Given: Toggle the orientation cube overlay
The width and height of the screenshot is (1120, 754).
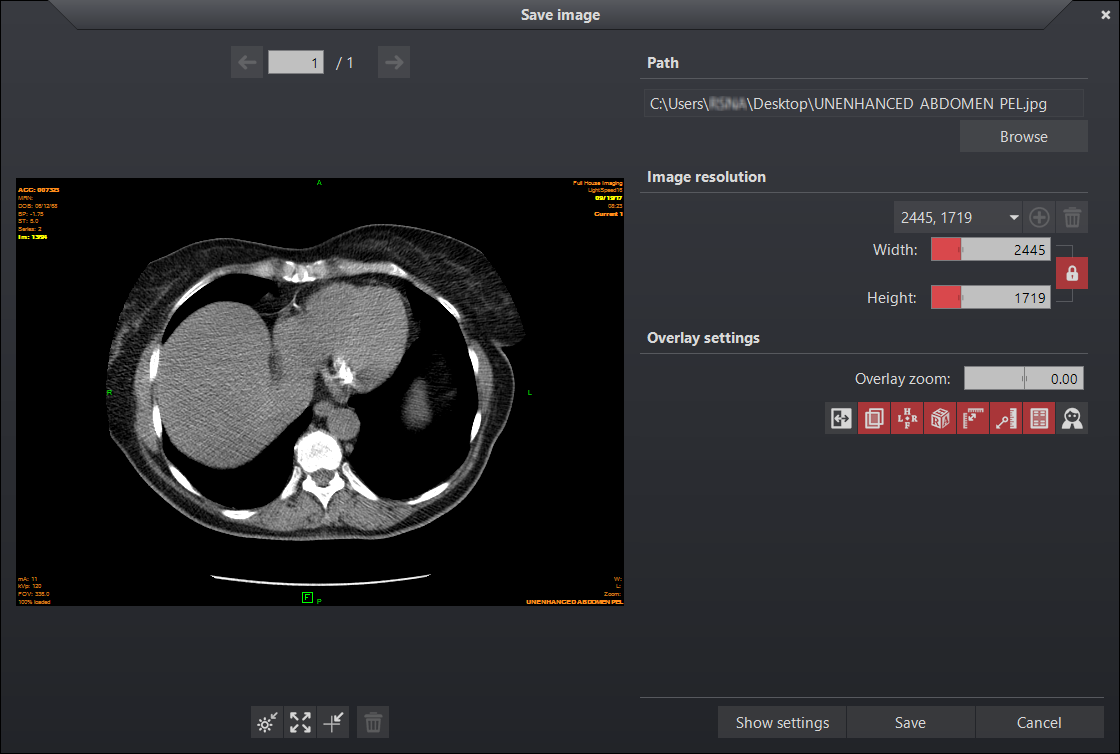Looking at the screenshot, I should tap(940, 419).
